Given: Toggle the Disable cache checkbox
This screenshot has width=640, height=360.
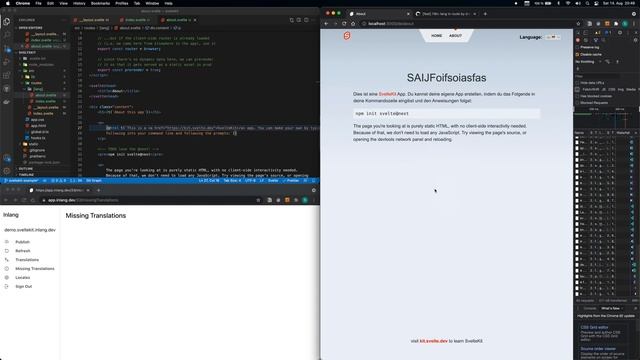Looking at the screenshot, I should pos(577,54).
